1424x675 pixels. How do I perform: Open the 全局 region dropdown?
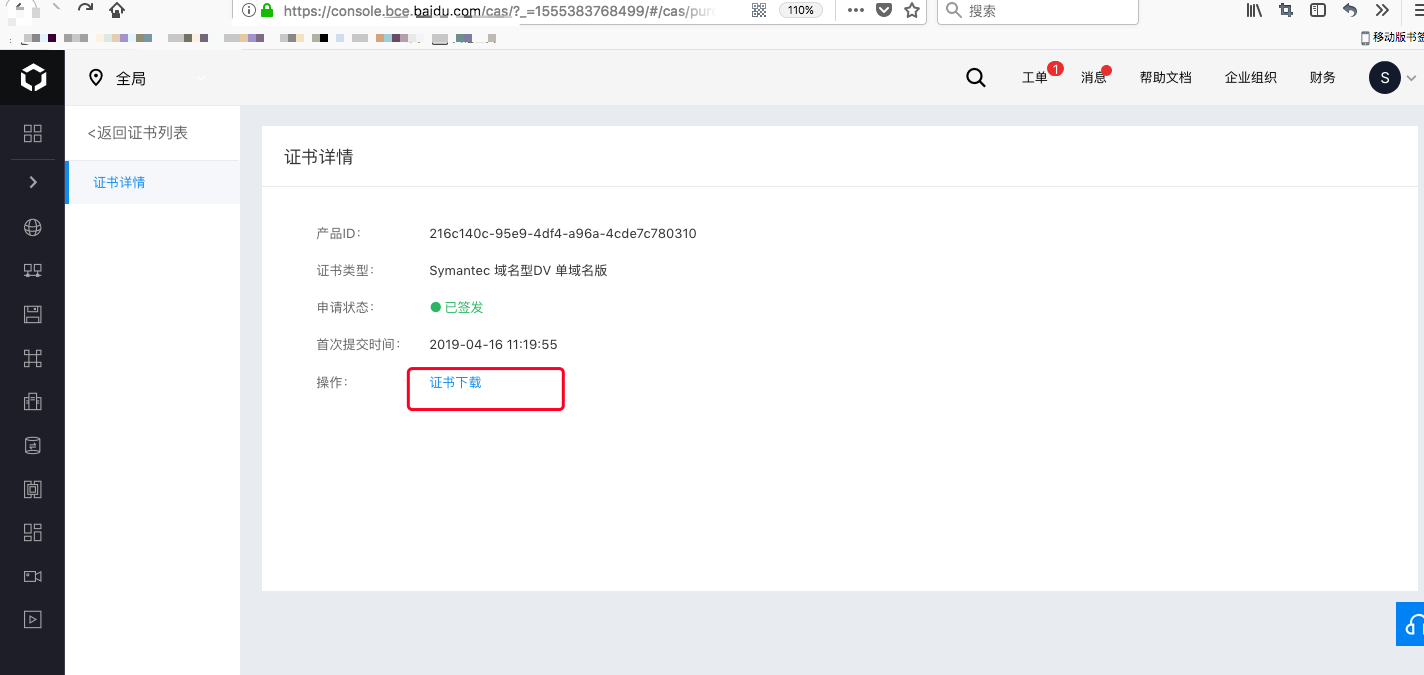(x=148, y=78)
